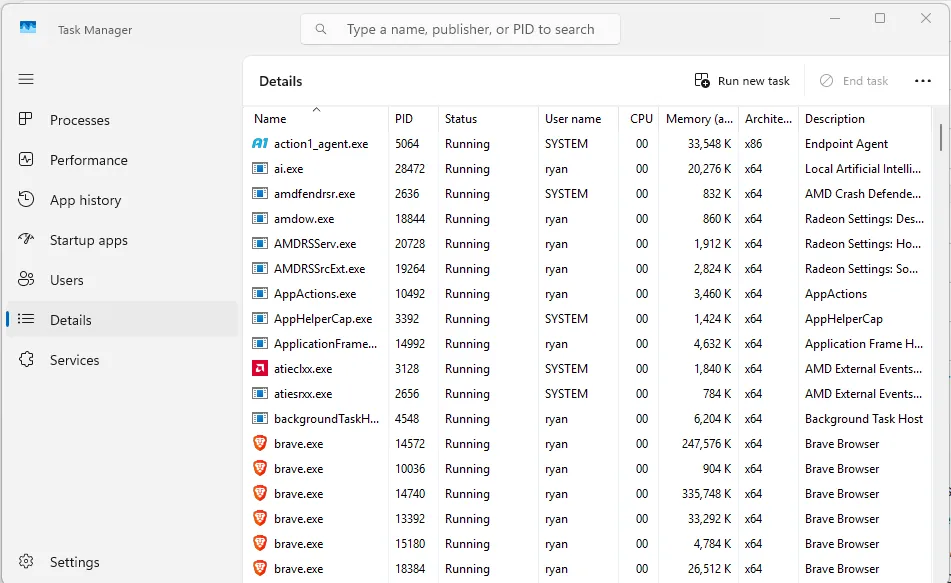Select the backgroundTaskH... process name

click(326, 419)
